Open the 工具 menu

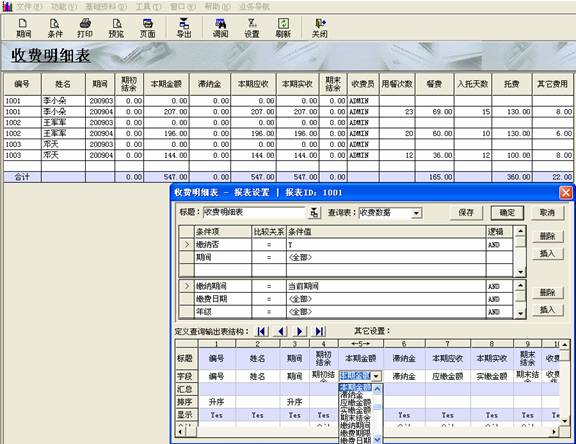[x=148, y=6]
